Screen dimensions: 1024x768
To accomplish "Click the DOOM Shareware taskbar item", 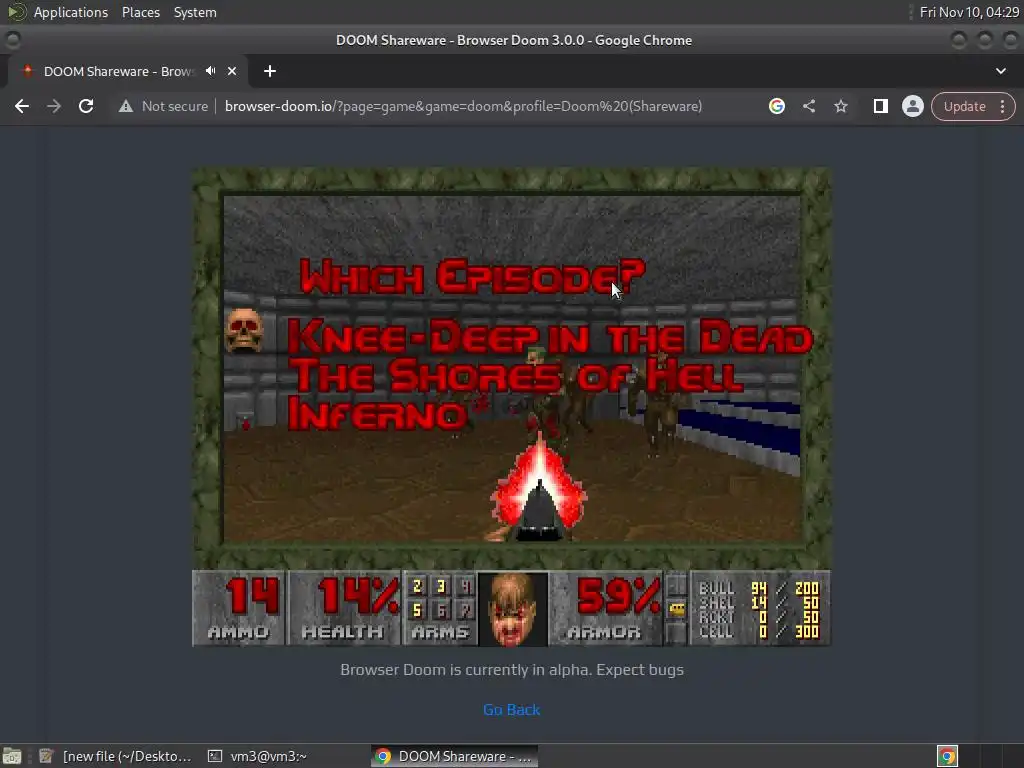I will pyautogui.click(x=455, y=756).
